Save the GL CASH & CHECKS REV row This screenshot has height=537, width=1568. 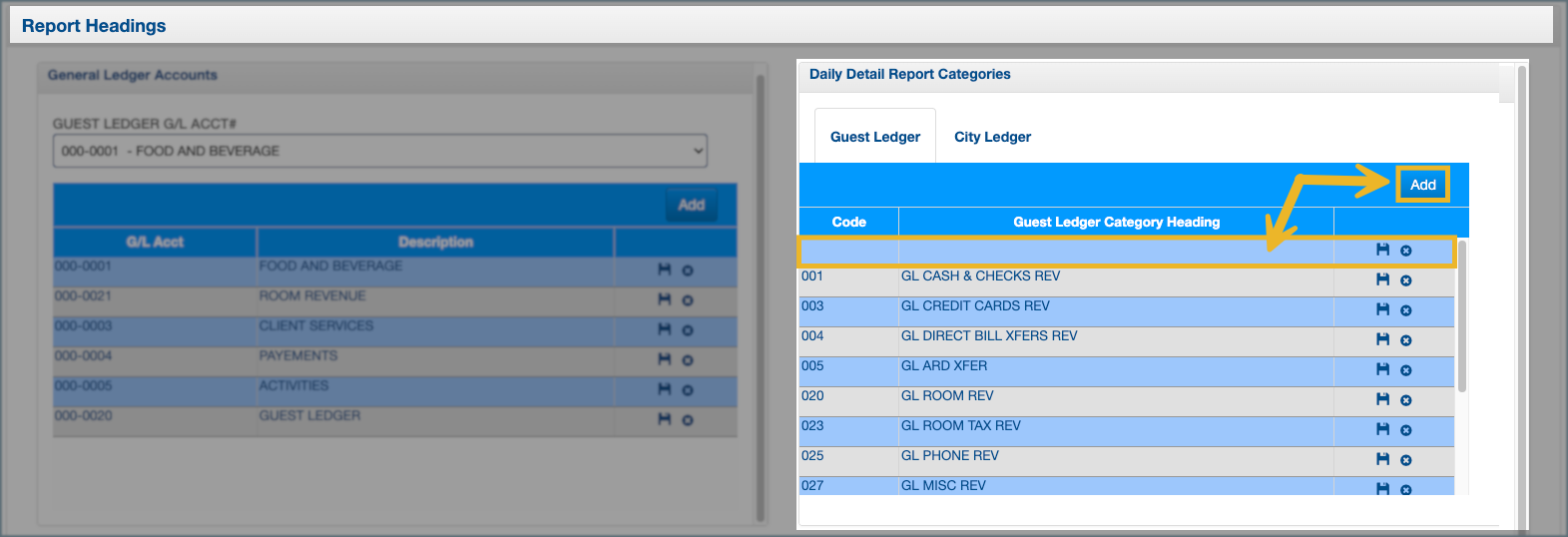click(1382, 279)
